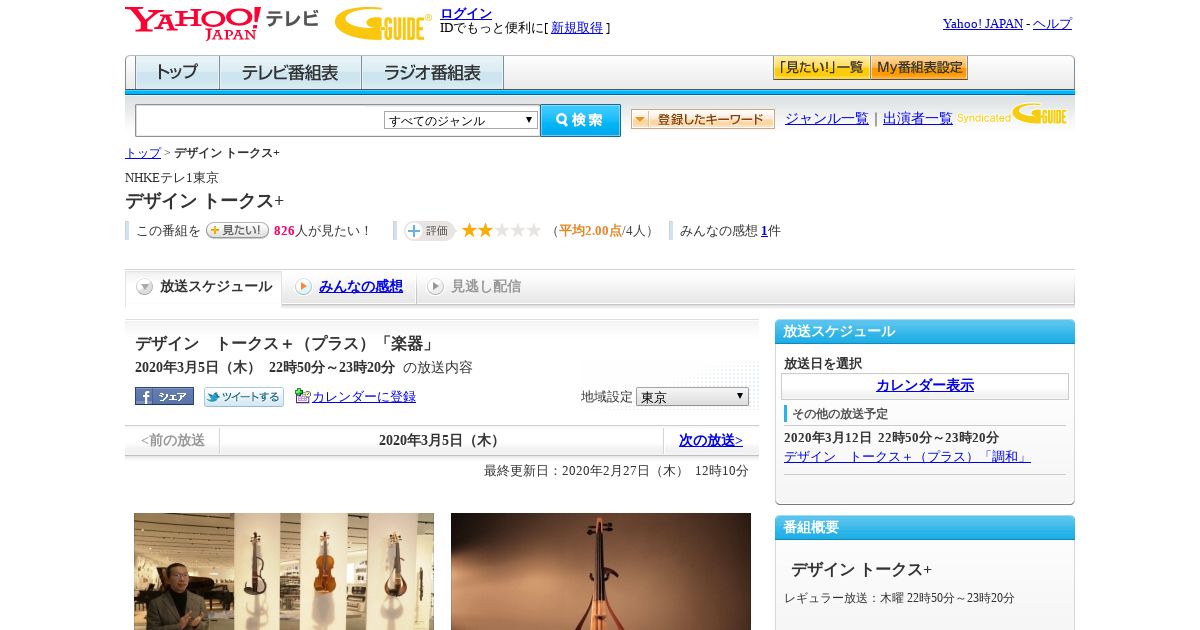Open the My番組表設定 button
1200x630 pixels.
coord(919,68)
